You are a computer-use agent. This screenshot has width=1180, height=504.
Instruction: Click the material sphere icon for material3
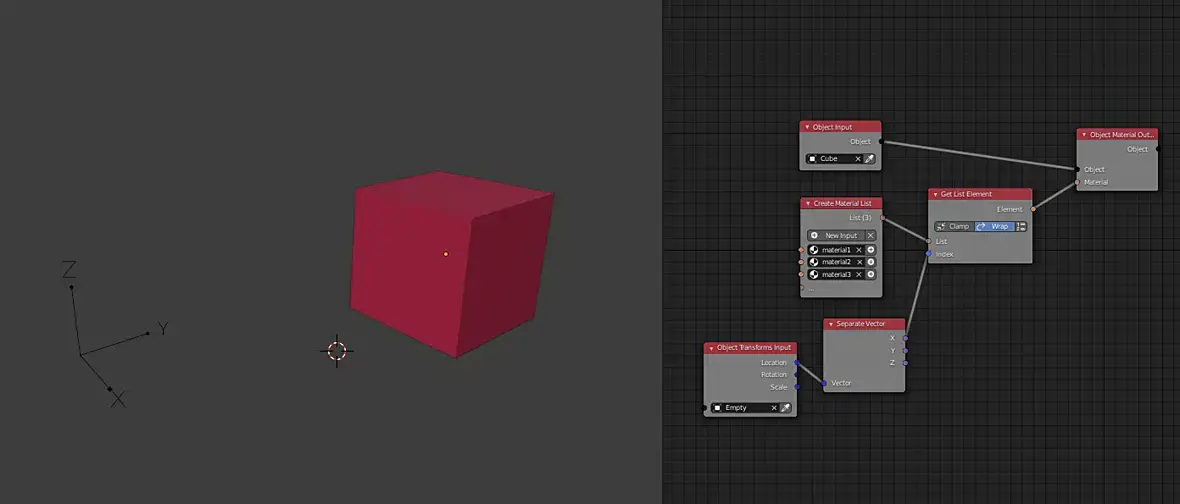(814, 275)
